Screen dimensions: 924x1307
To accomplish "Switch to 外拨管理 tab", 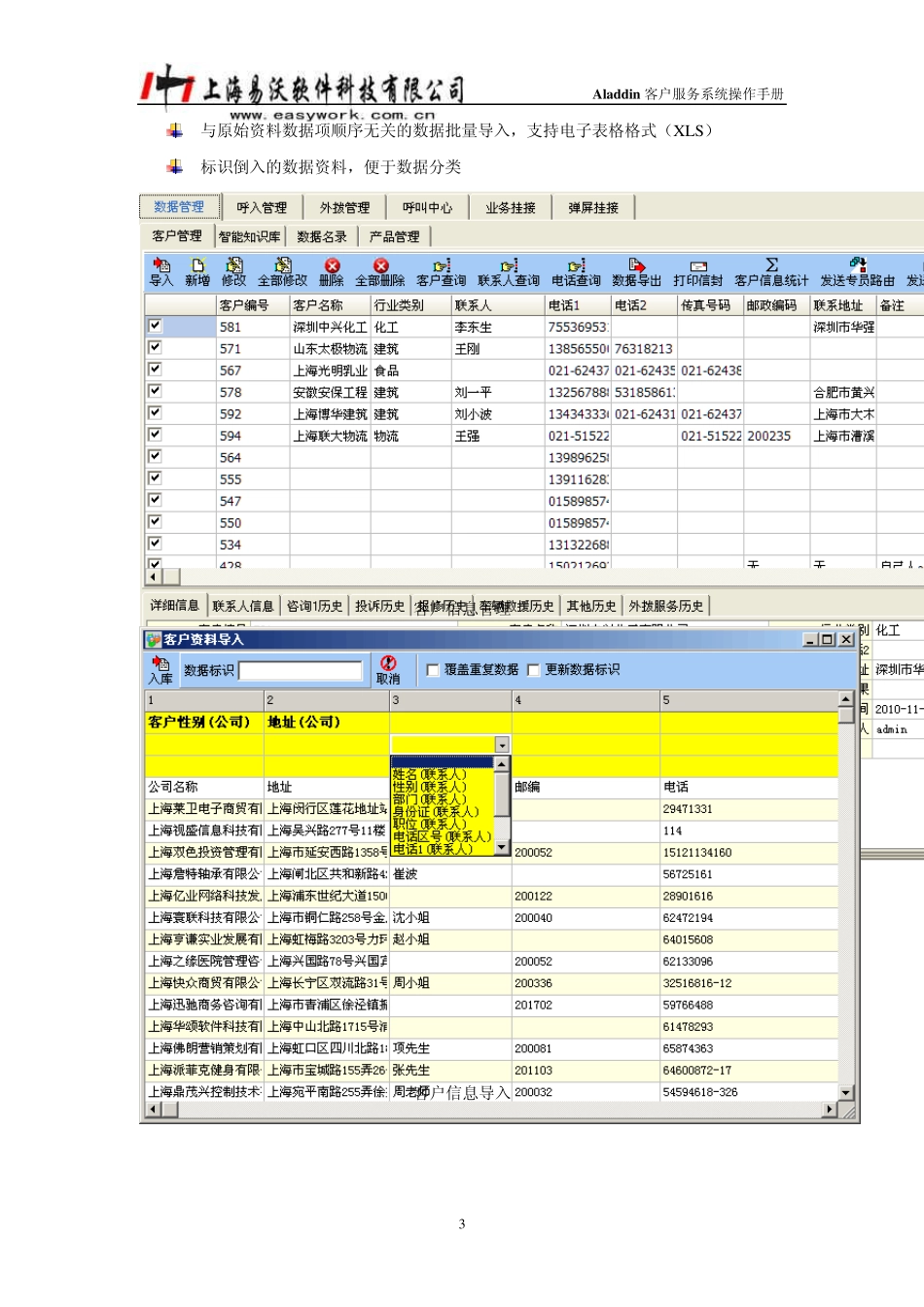I will 344,208.
